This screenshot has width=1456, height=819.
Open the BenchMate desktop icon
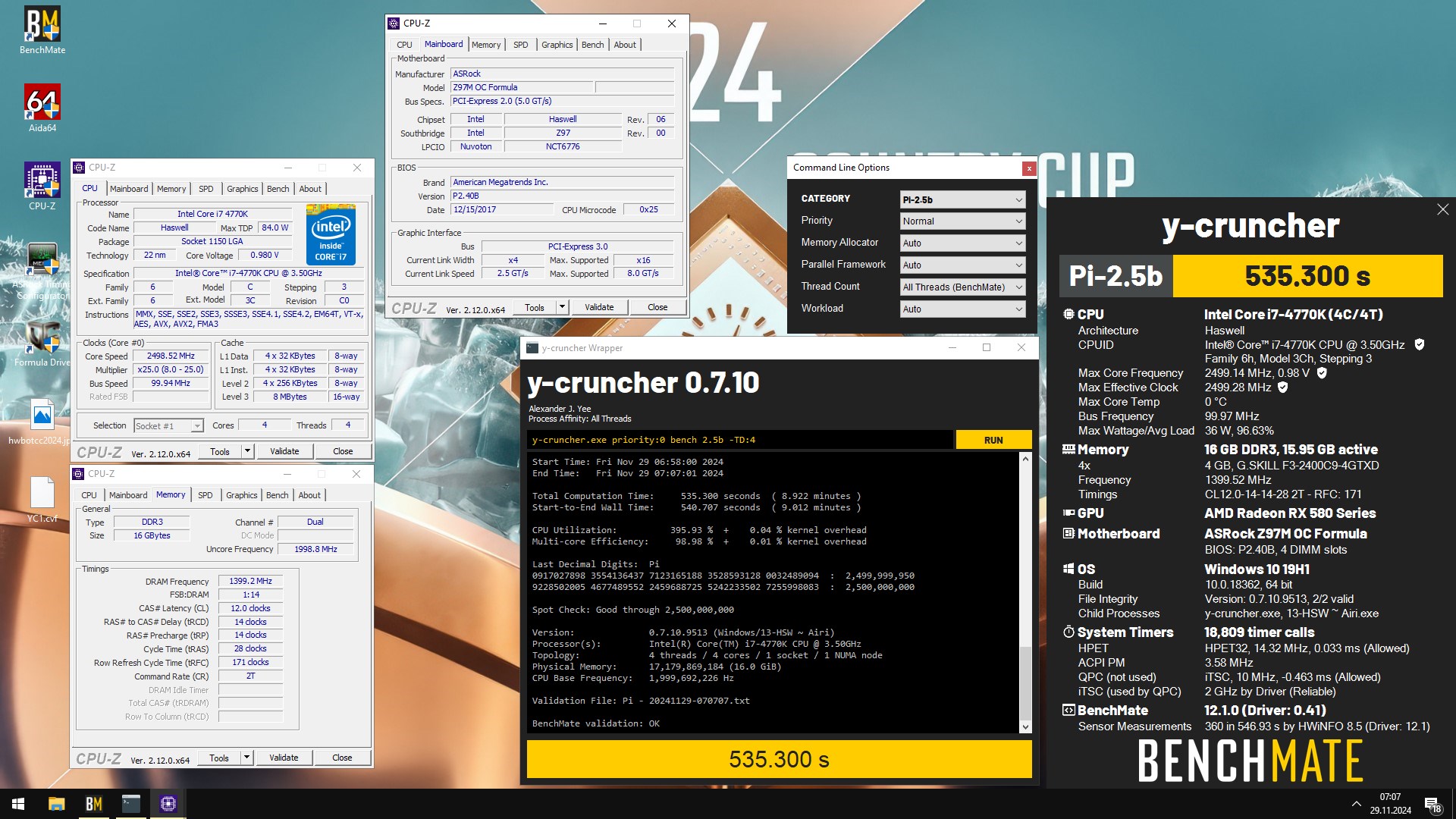[42, 30]
